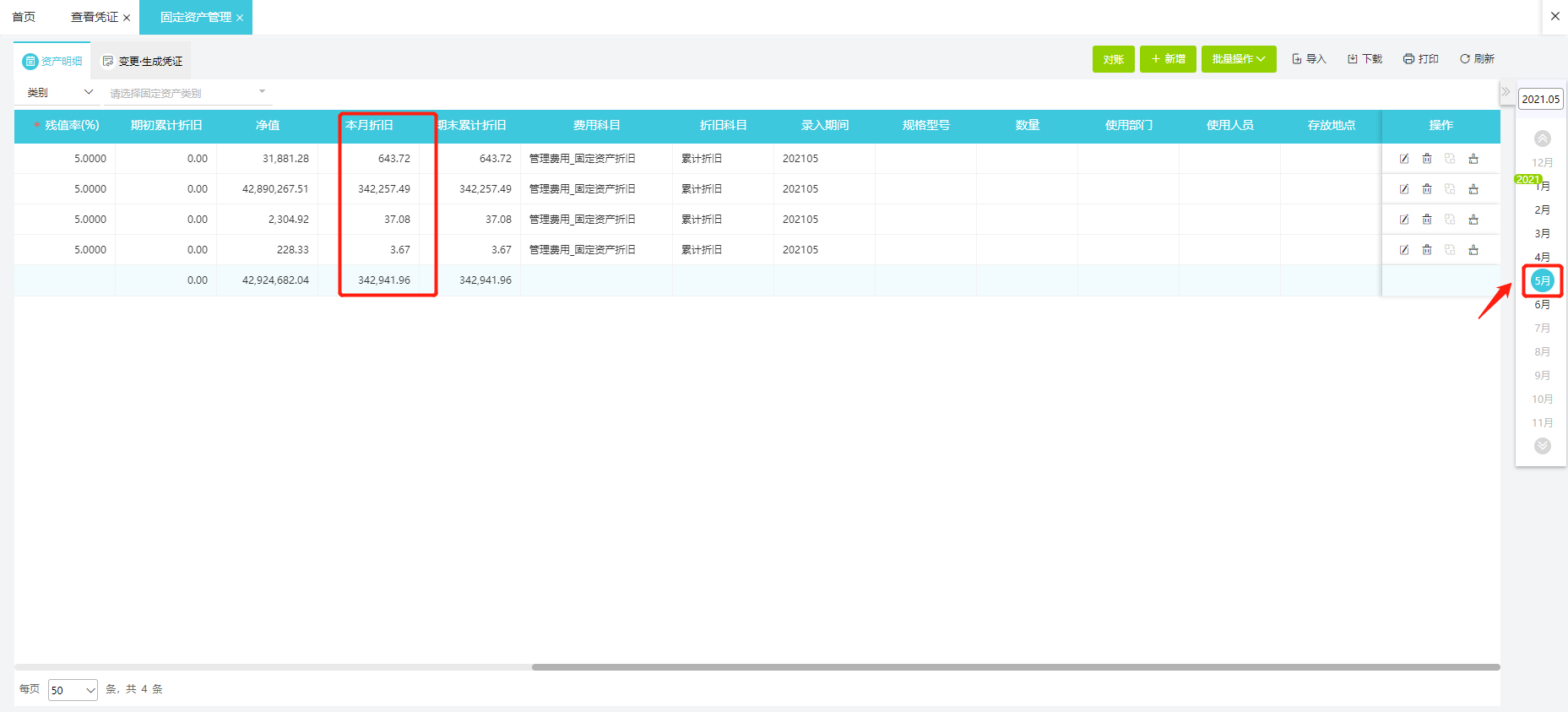Screen dimensions: 1568x712
Task: Select 7月 in the period list
Action: coord(1543,329)
